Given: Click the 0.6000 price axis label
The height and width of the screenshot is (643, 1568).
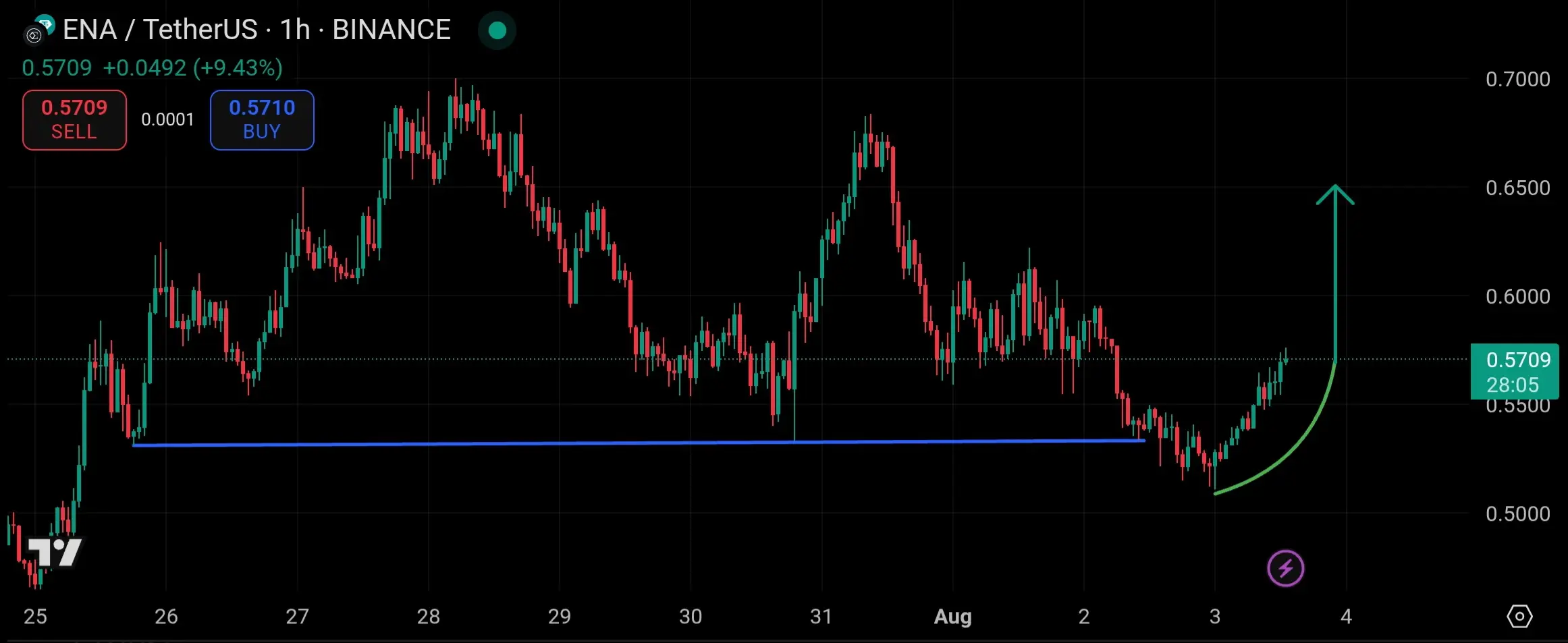Looking at the screenshot, I should [x=1517, y=297].
